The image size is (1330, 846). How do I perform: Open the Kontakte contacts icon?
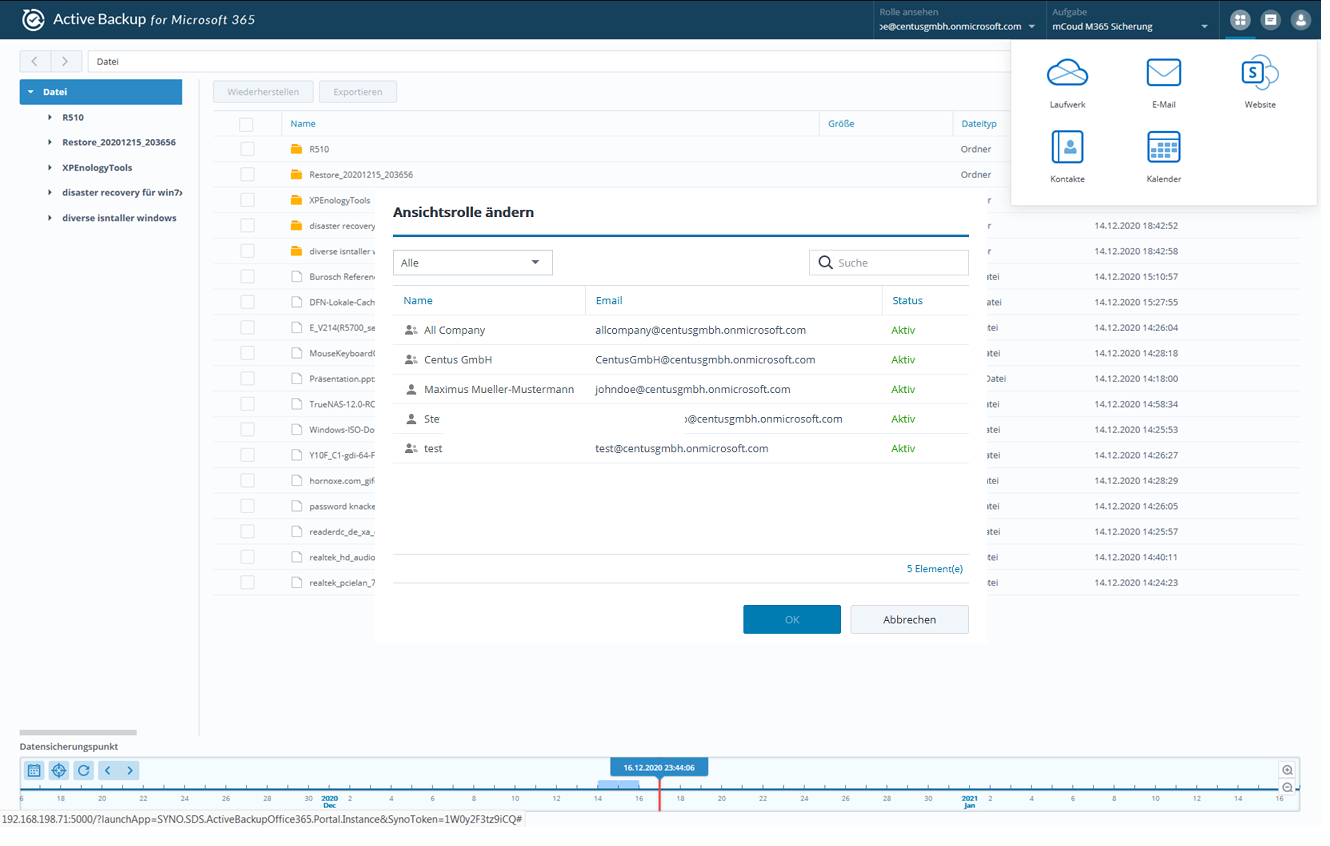(1067, 147)
